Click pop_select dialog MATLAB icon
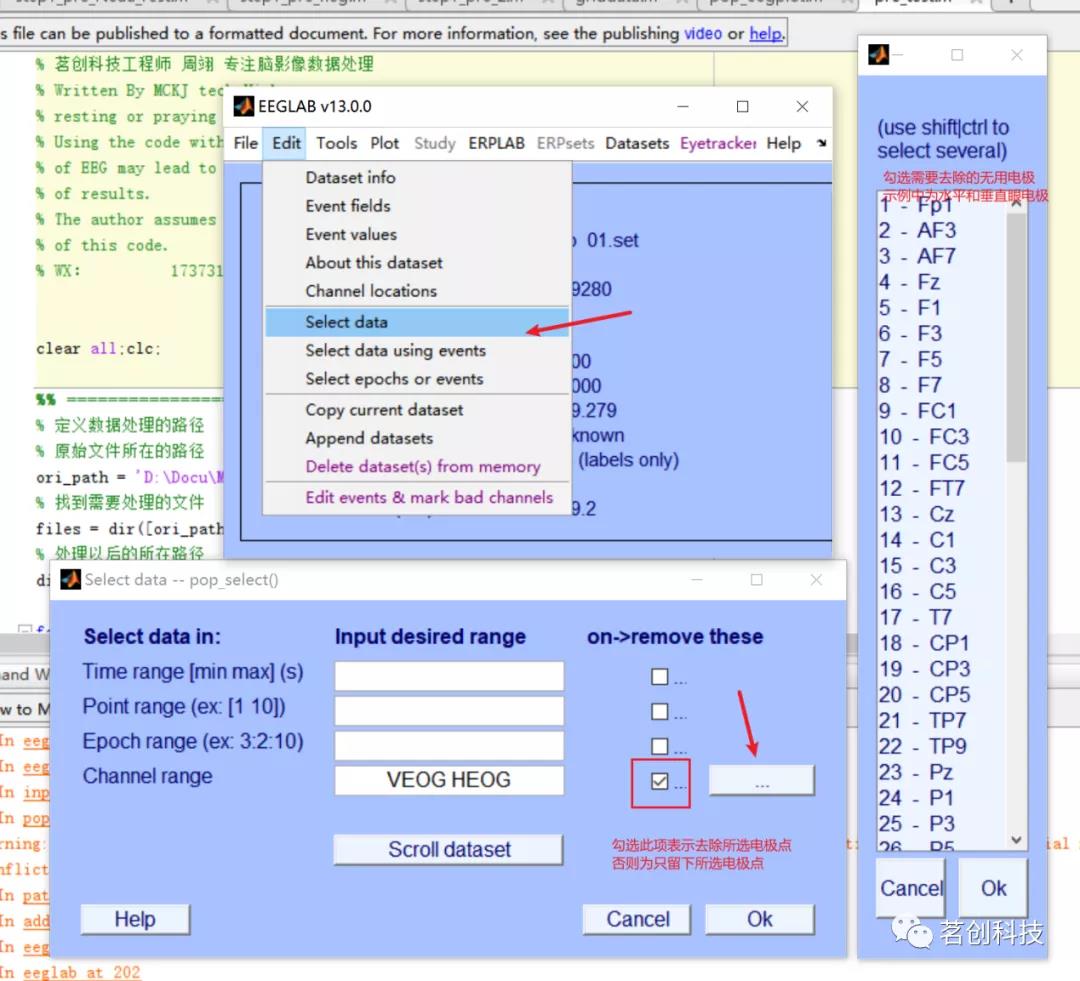 (x=70, y=579)
